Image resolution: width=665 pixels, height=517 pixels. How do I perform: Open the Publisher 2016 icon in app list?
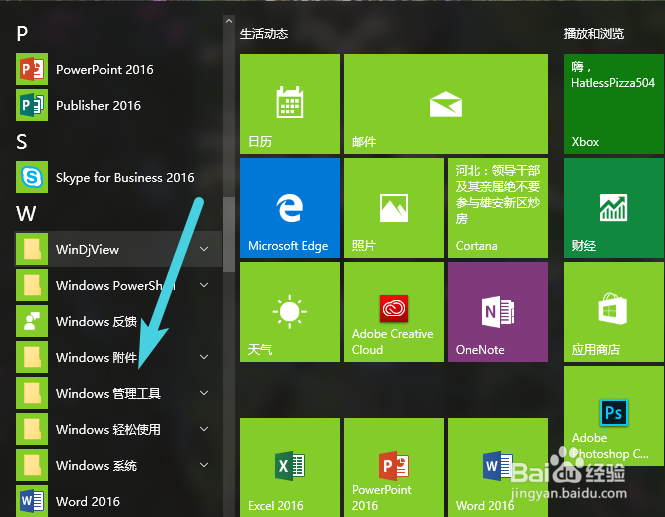32,105
